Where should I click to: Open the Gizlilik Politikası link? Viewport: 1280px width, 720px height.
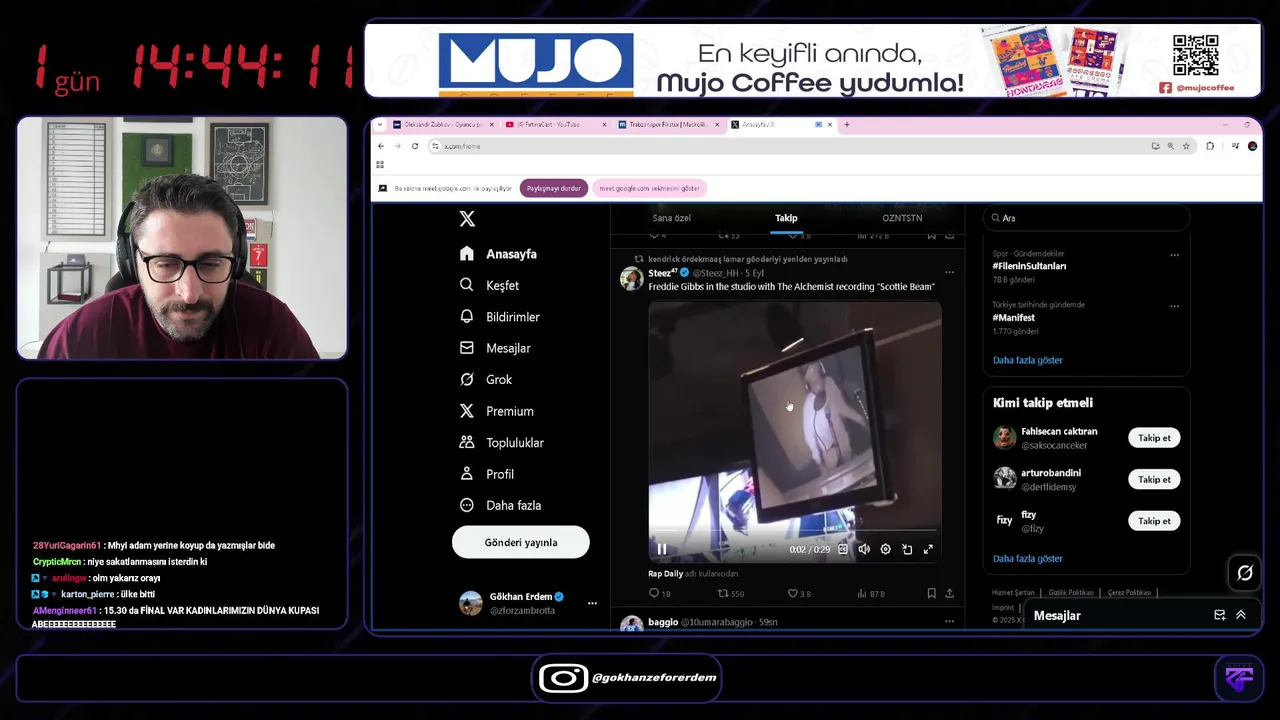(1071, 593)
